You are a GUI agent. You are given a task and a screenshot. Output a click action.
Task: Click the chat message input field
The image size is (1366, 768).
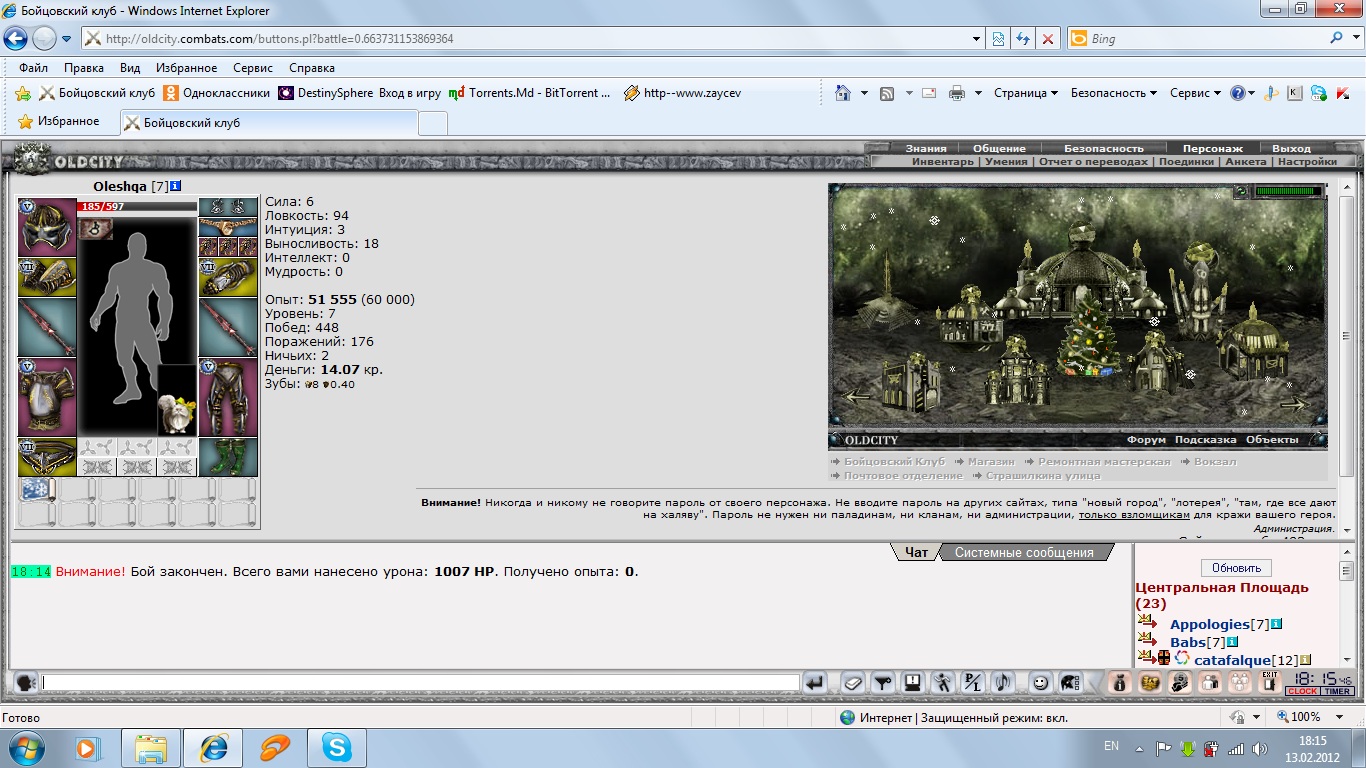(x=420, y=683)
